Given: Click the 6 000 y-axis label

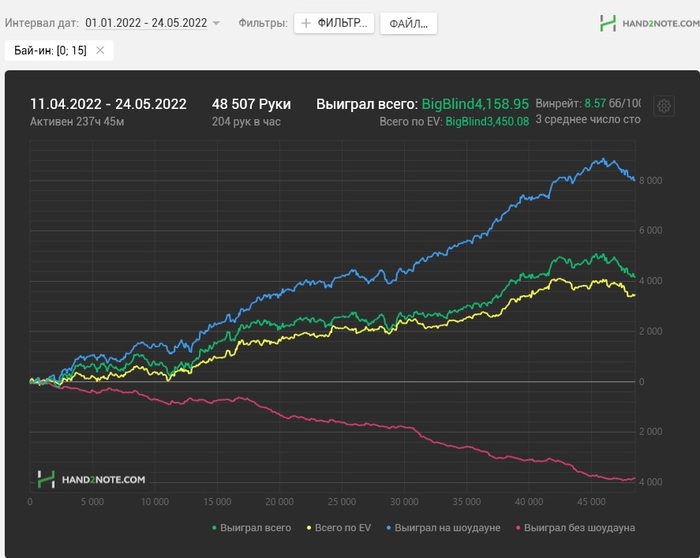Looking at the screenshot, I should (650, 230).
